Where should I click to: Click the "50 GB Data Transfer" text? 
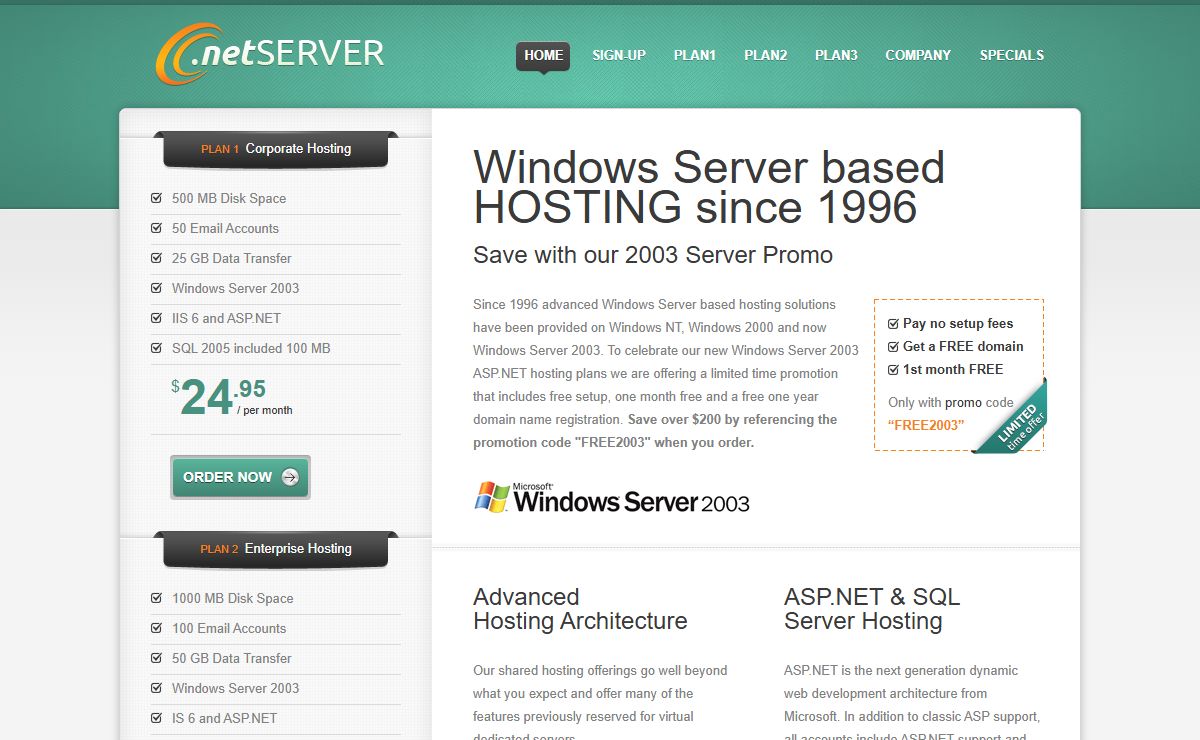(232, 658)
